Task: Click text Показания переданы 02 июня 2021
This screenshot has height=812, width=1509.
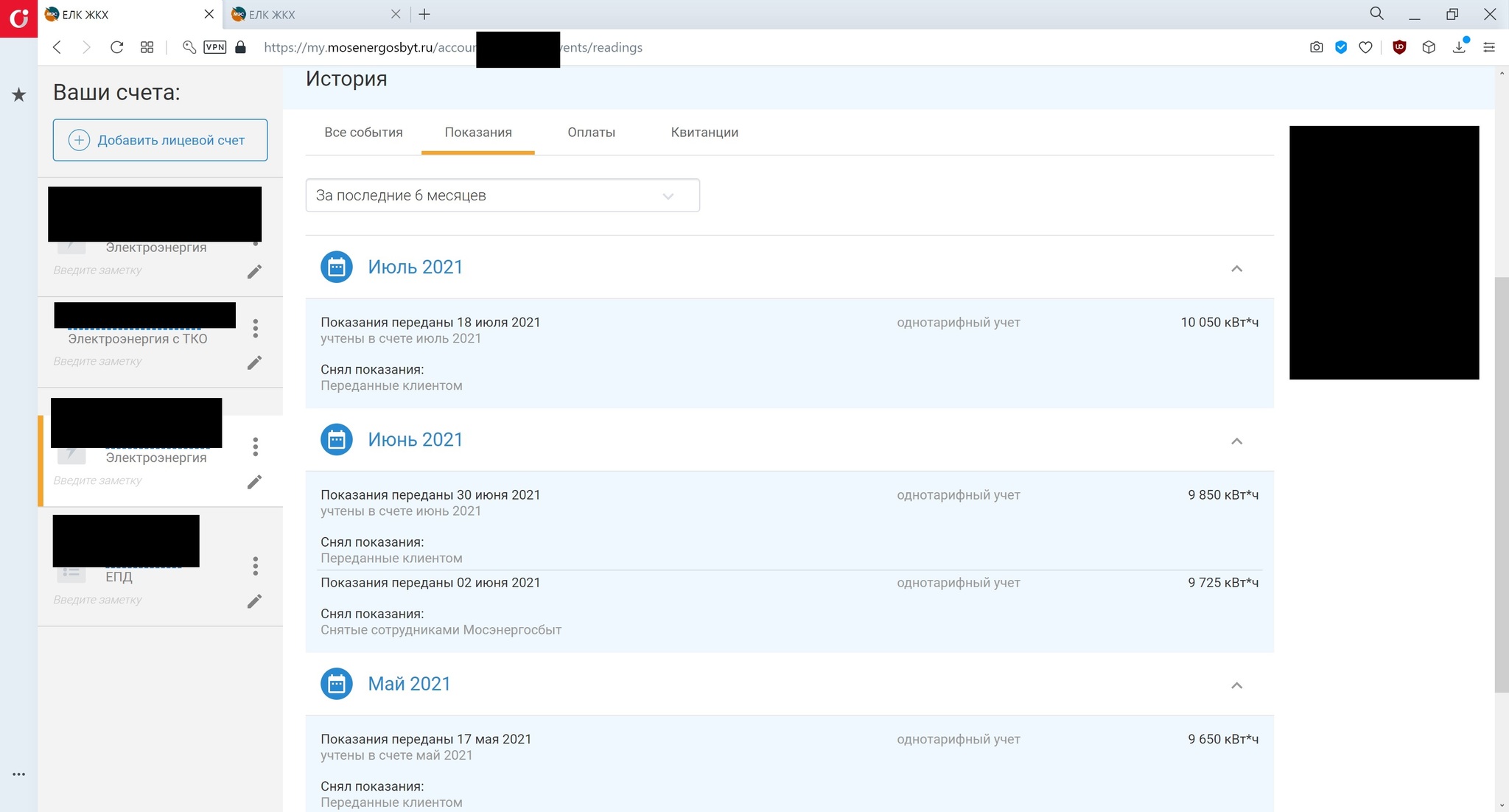Action: 430,582
